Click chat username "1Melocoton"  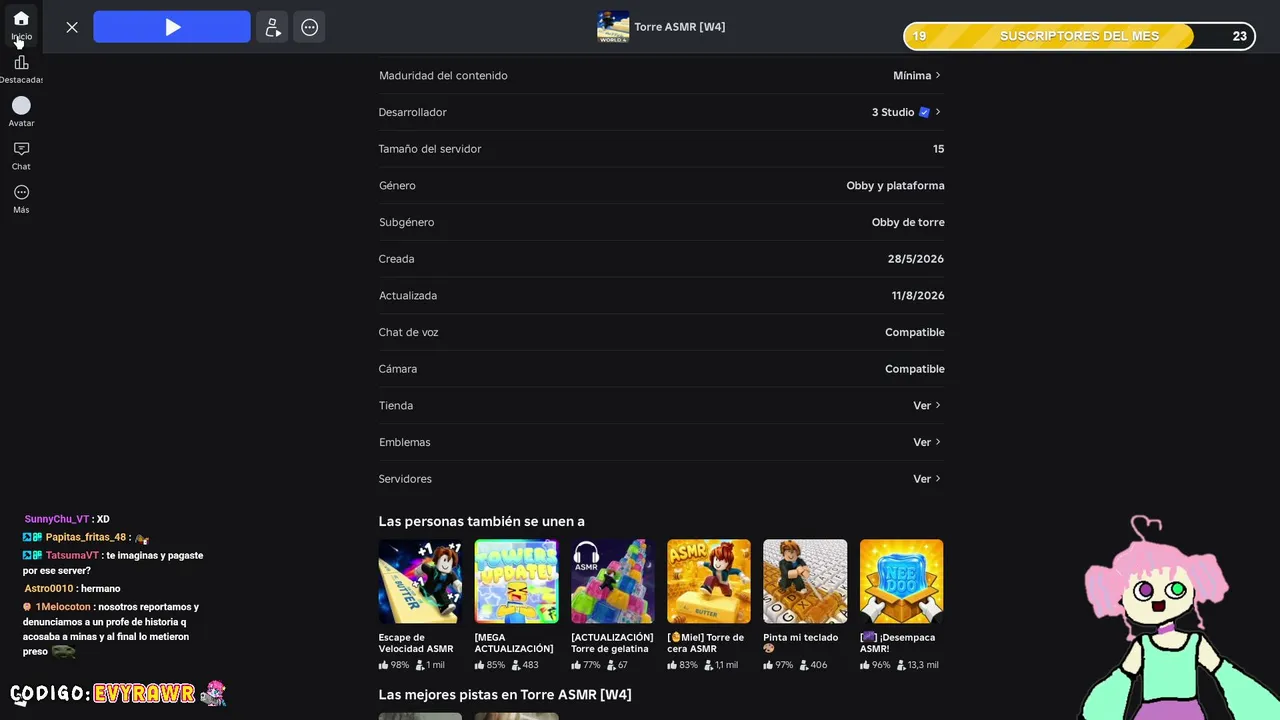(63, 607)
